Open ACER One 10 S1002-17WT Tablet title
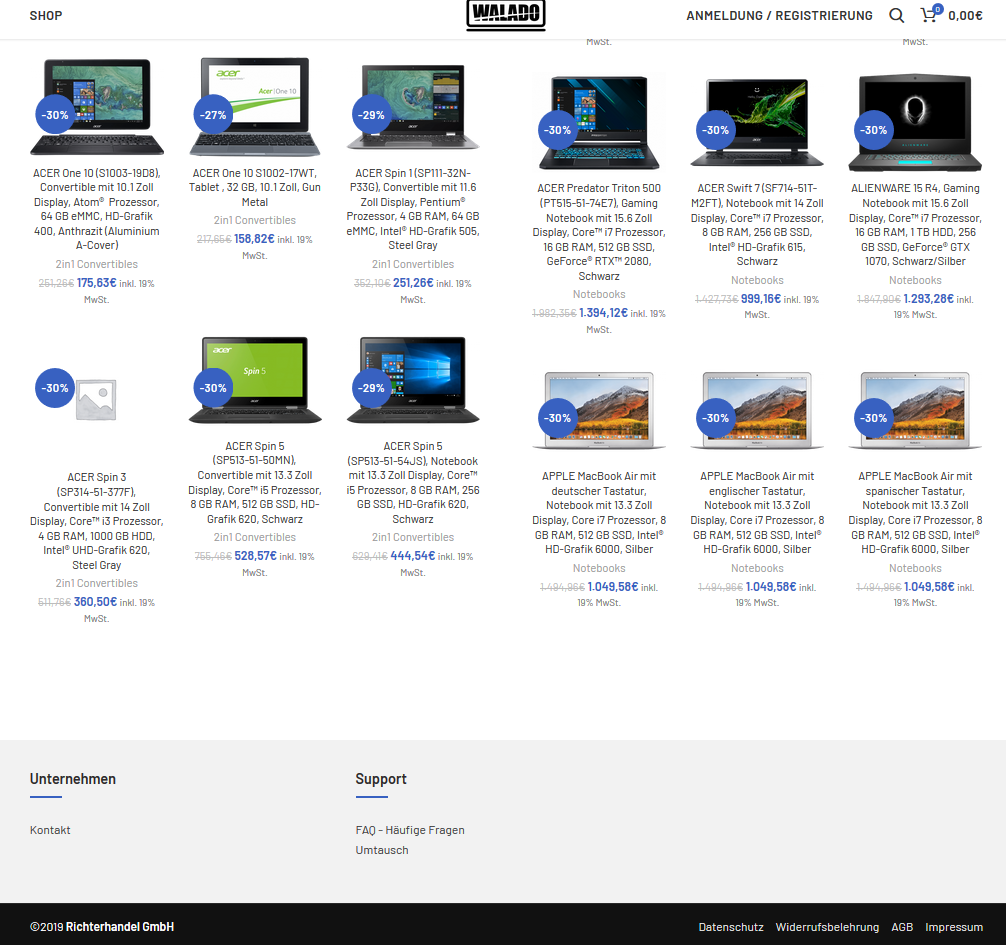This screenshot has width=1006, height=945. coord(255,187)
